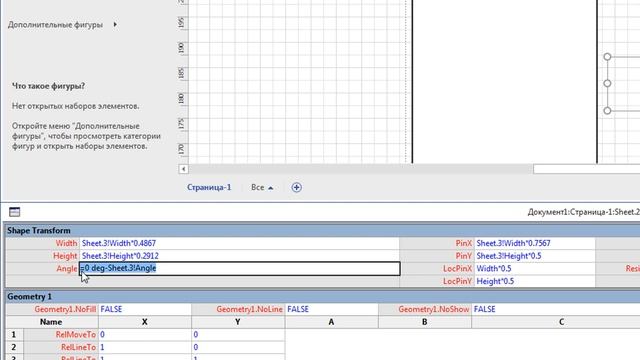Select the Height cell formula Sheet.3!Height*0.2912
640x360 pixels.
coord(239,256)
